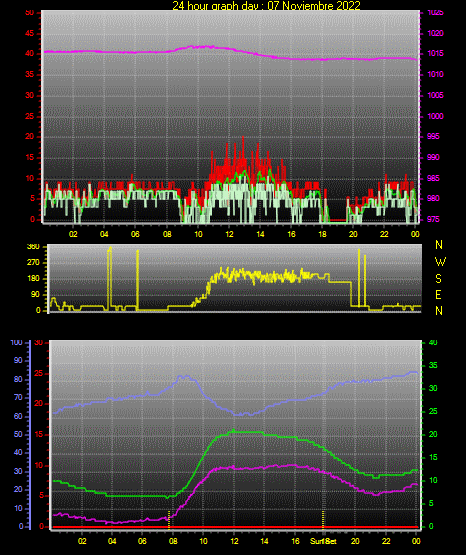This screenshot has width=466, height=555.
Task: Click the red 45 label on the top chart axis
Action: tap(30, 34)
